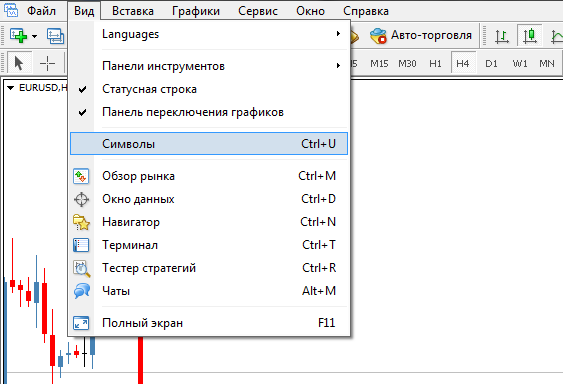Select the M15 timeframe

[x=379, y=64]
